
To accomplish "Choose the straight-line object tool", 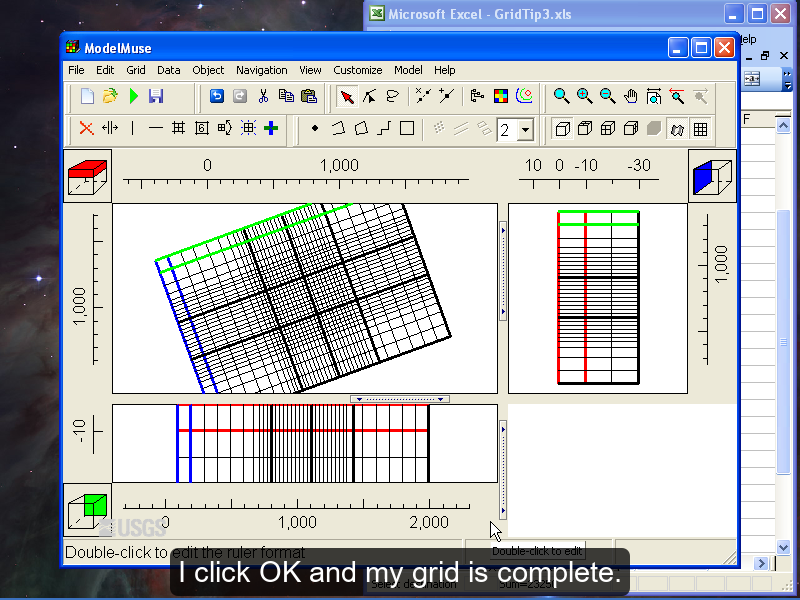I will click(384, 128).
